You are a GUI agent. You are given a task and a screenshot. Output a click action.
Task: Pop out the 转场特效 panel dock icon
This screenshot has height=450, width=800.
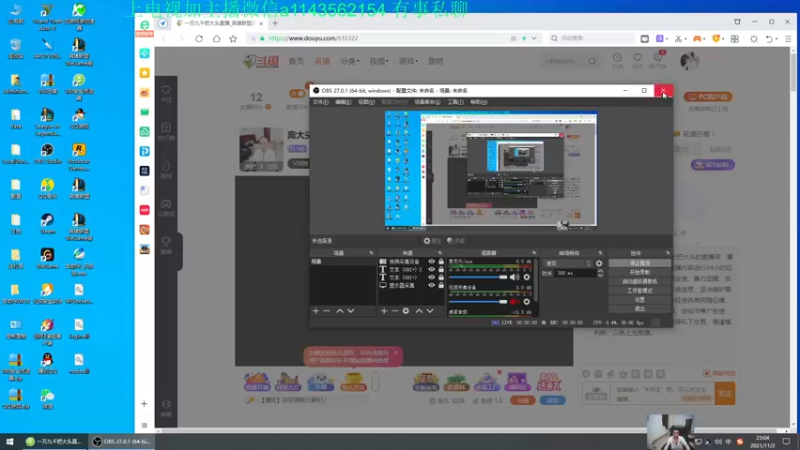coord(600,253)
